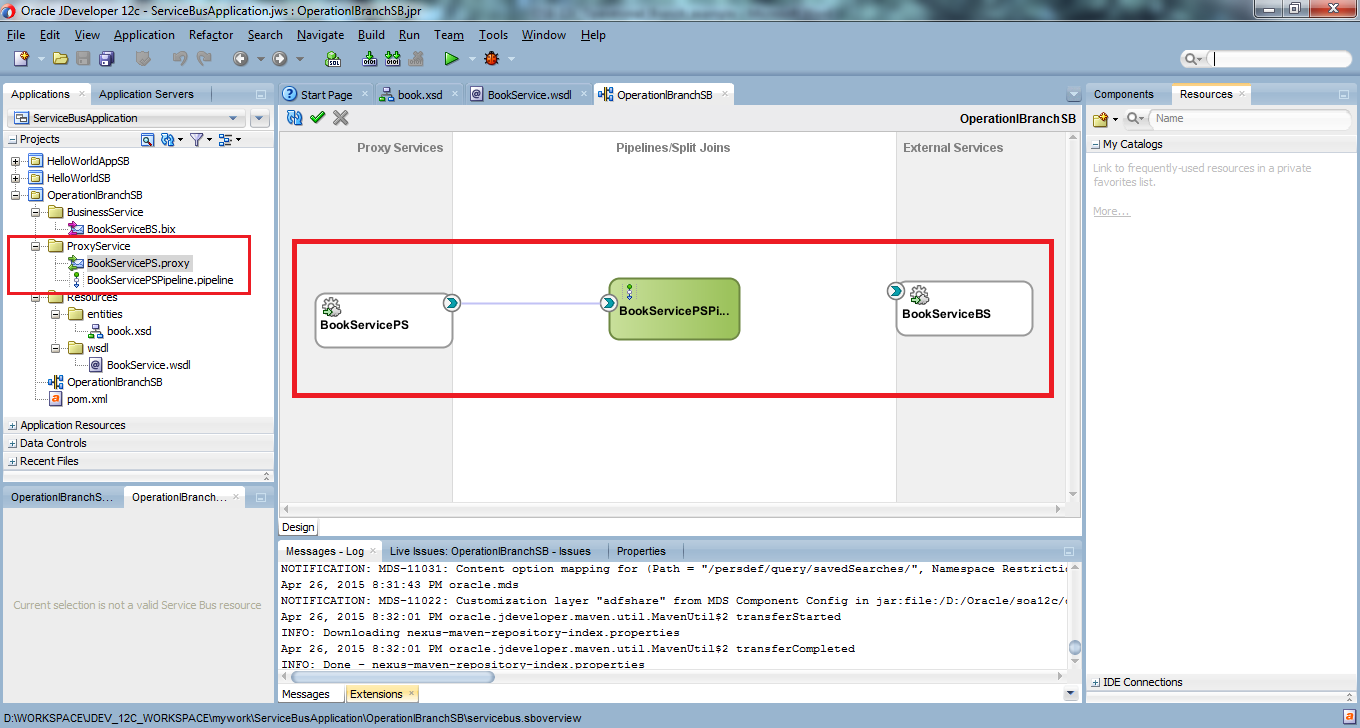
Task: Click the Navigator display options icon
Action: 225,139
